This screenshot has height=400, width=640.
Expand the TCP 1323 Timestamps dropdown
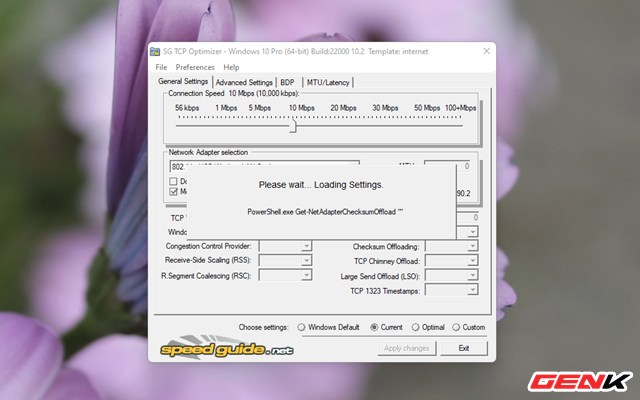(472, 290)
